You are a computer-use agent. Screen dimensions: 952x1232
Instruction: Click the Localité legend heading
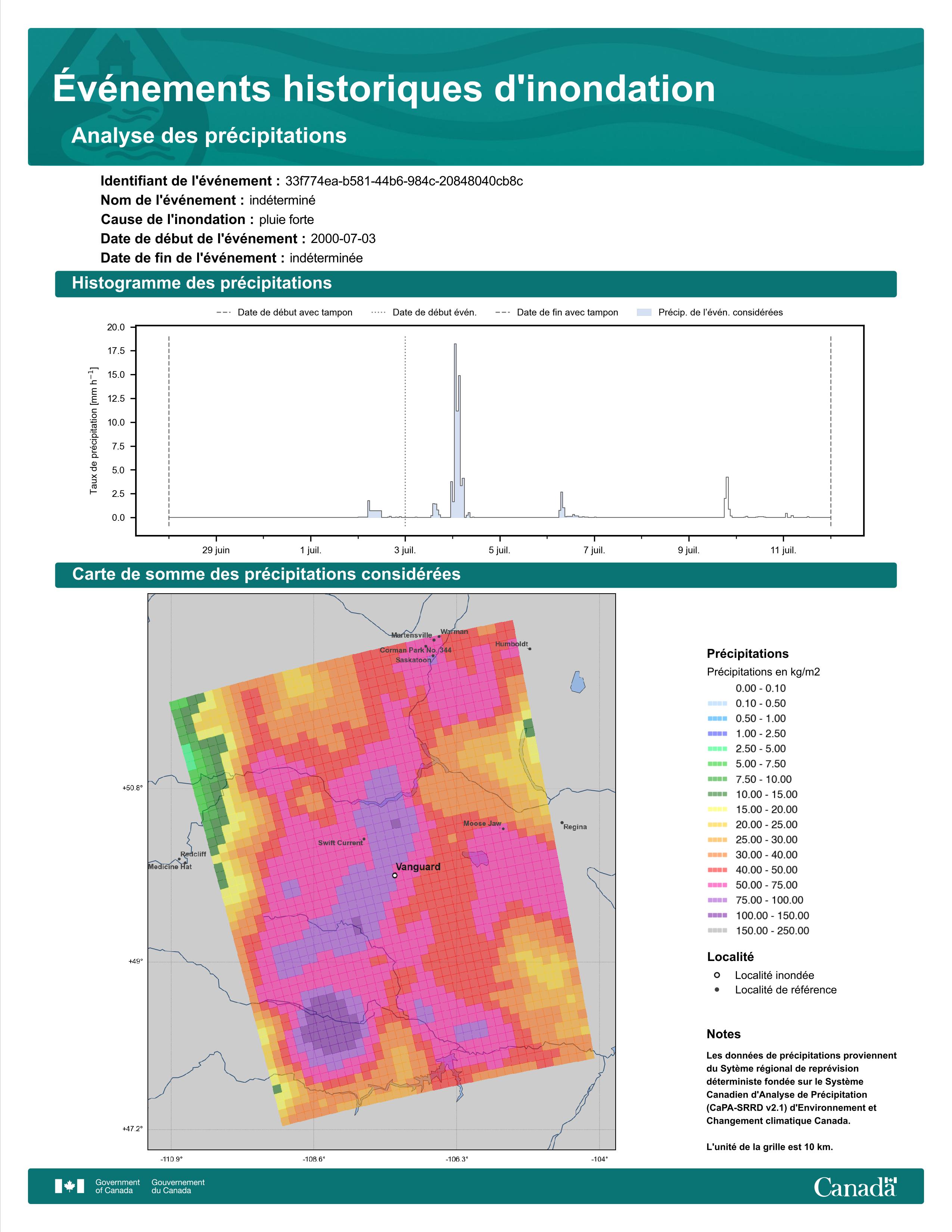(730, 957)
